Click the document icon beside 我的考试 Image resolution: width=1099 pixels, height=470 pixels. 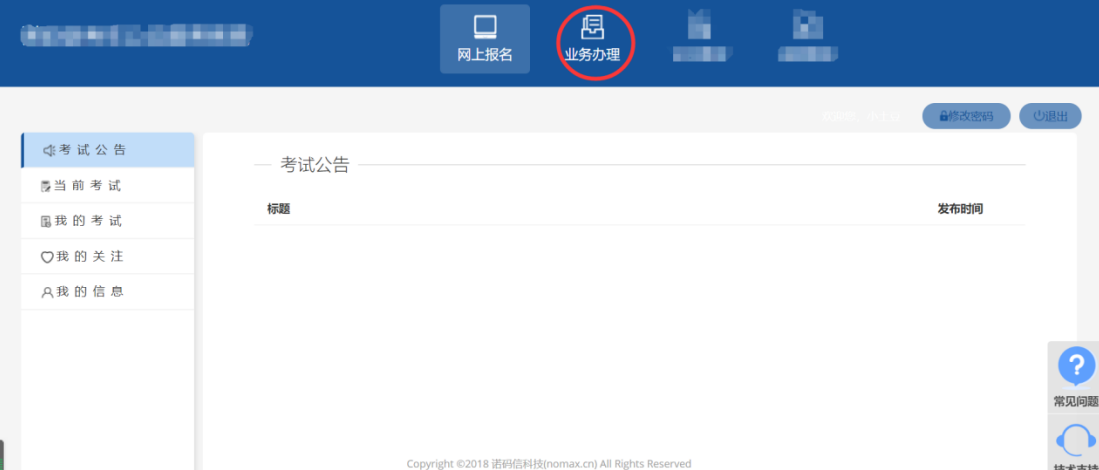point(46,221)
